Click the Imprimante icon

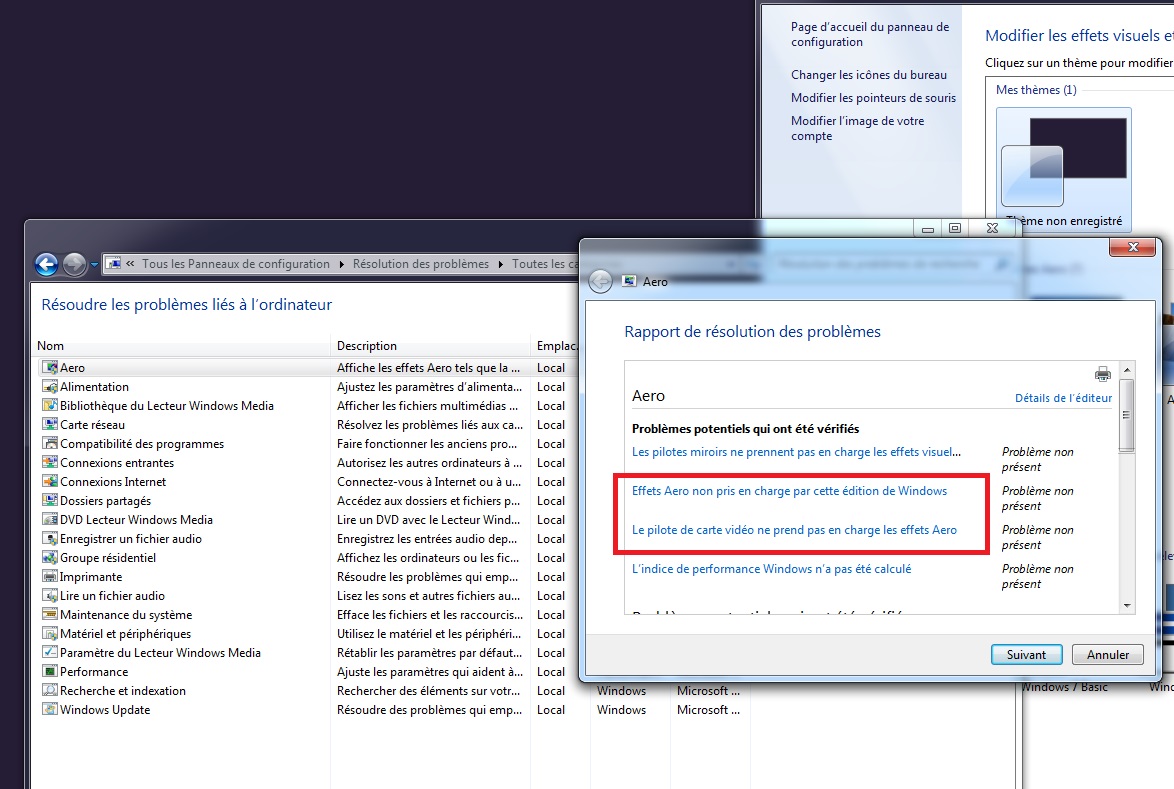50,576
